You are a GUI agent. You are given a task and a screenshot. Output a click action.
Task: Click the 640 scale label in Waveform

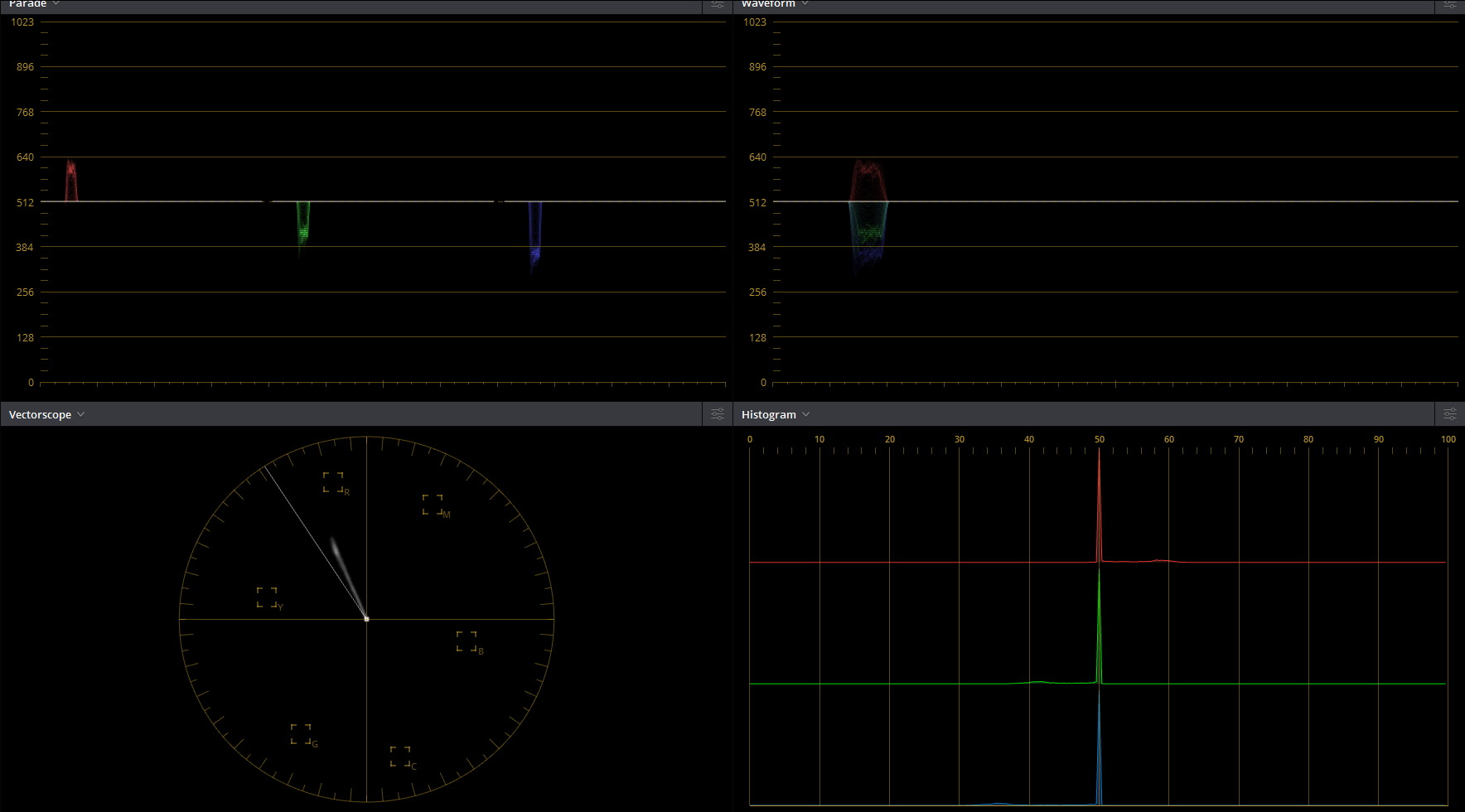click(x=758, y=157)
